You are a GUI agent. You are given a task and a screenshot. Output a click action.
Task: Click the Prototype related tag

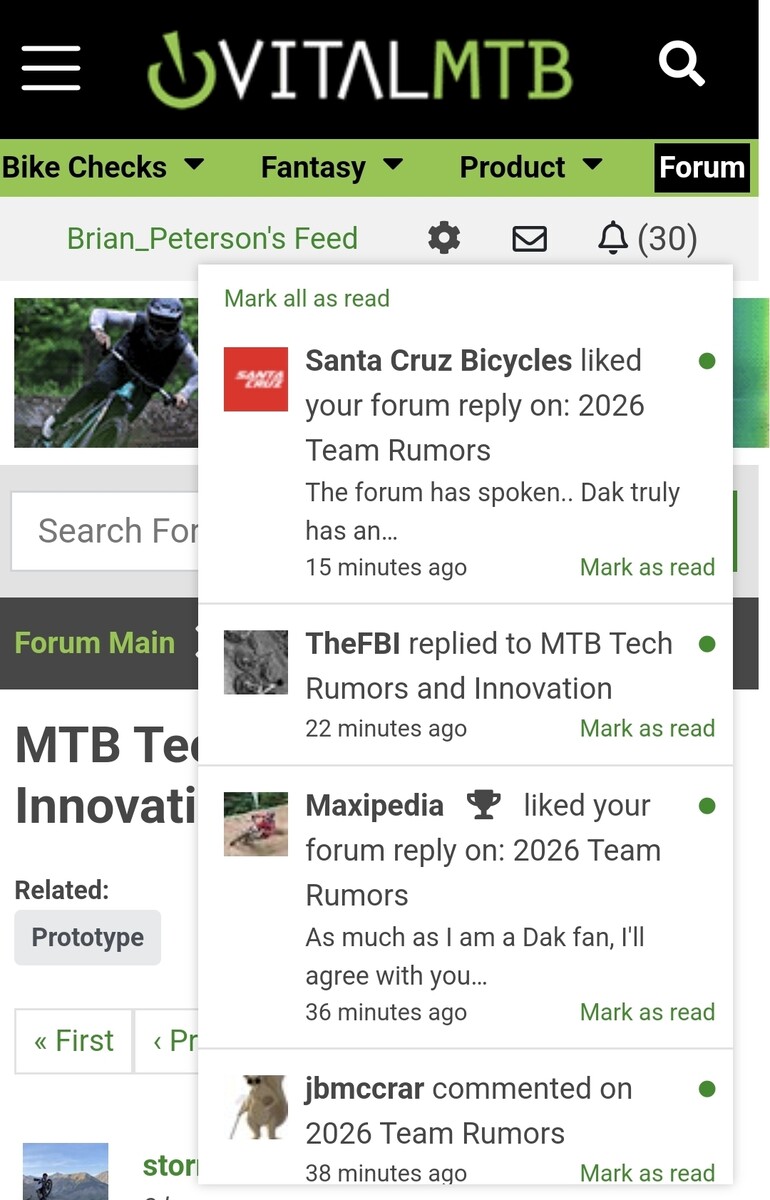[88, 937]
